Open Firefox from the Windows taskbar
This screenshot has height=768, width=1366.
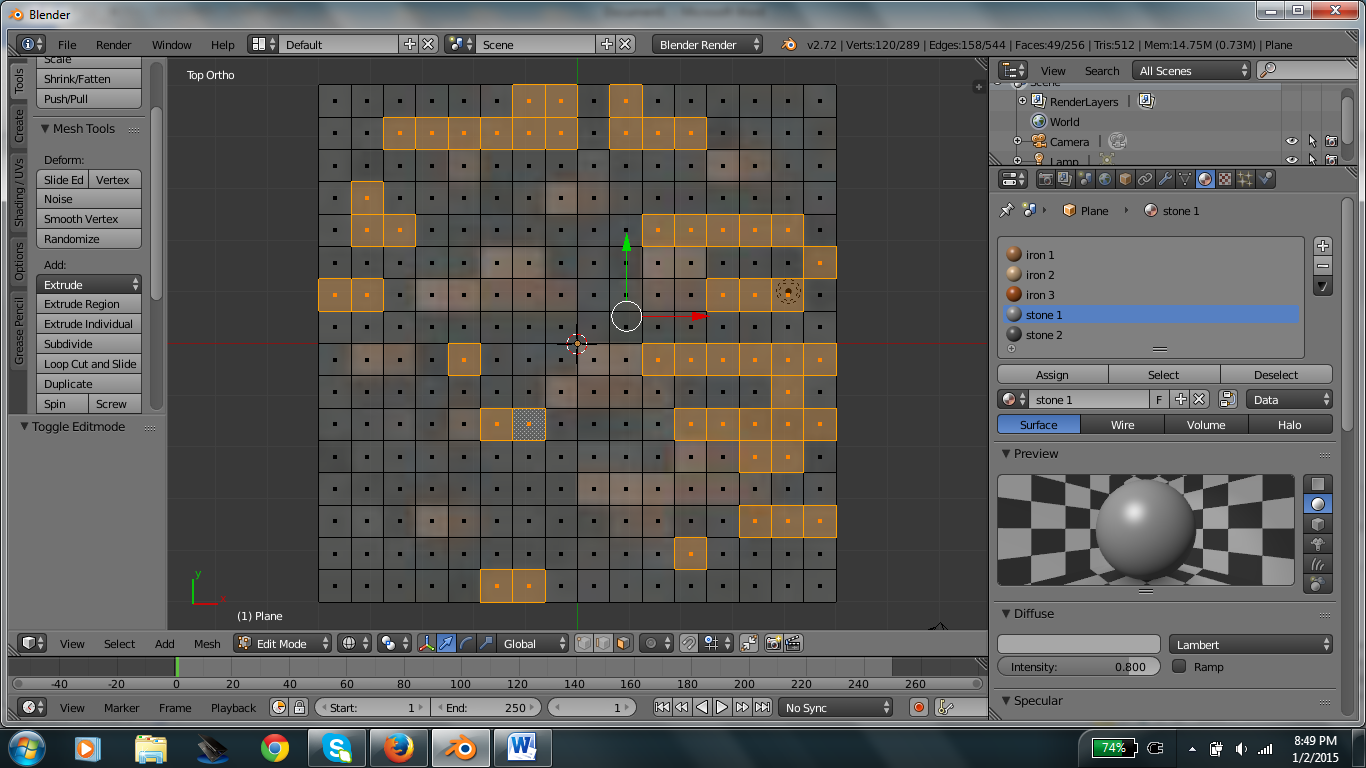pyautogui.click(x=398, y=747)
